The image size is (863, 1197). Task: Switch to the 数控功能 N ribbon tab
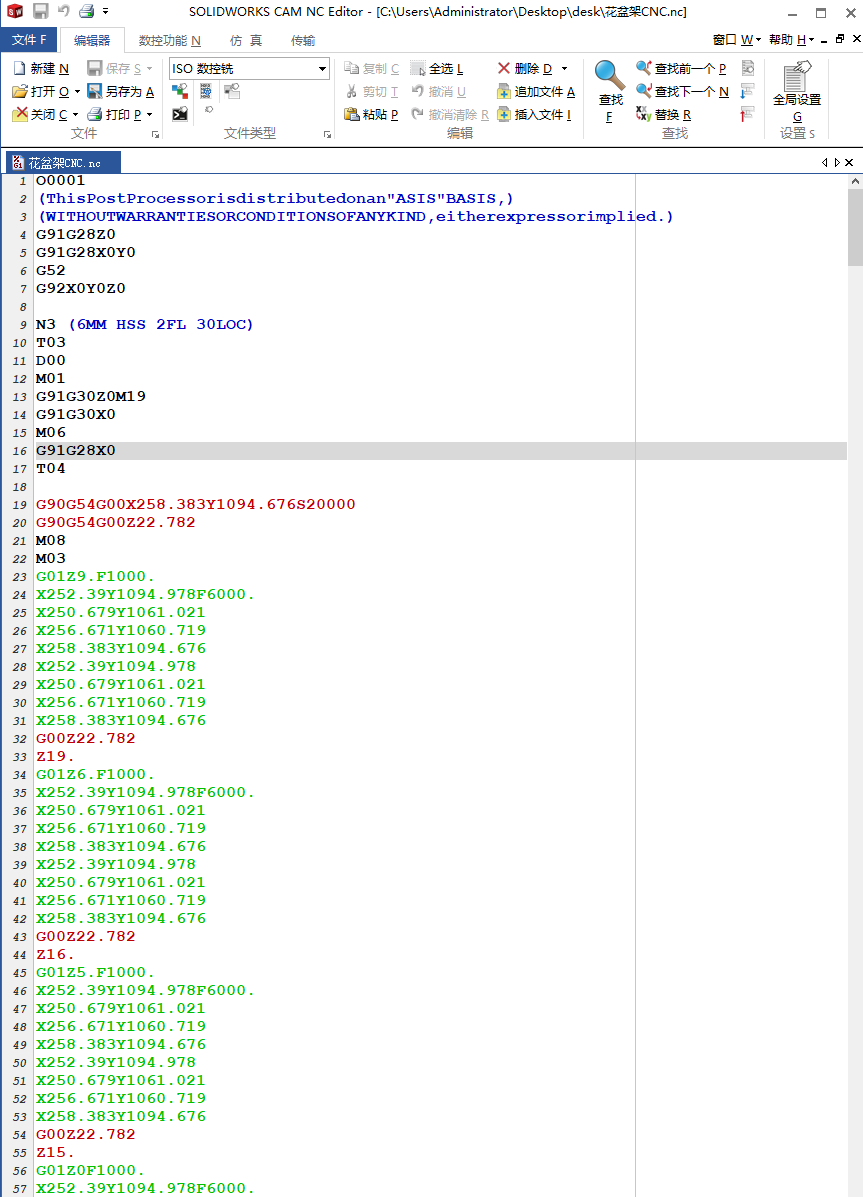[170, 40]
